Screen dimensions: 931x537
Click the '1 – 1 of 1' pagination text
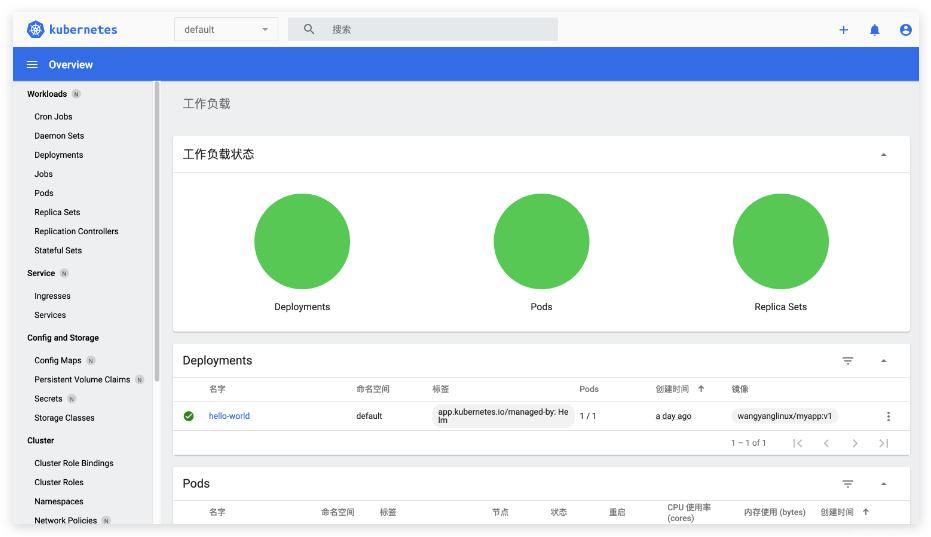point(749,443)
